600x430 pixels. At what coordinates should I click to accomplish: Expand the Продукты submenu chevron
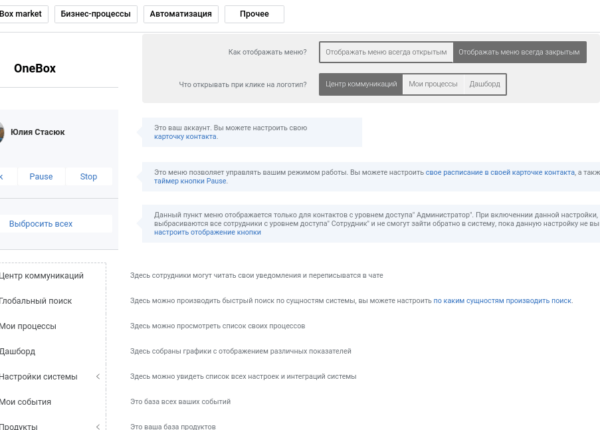[98, 427]
